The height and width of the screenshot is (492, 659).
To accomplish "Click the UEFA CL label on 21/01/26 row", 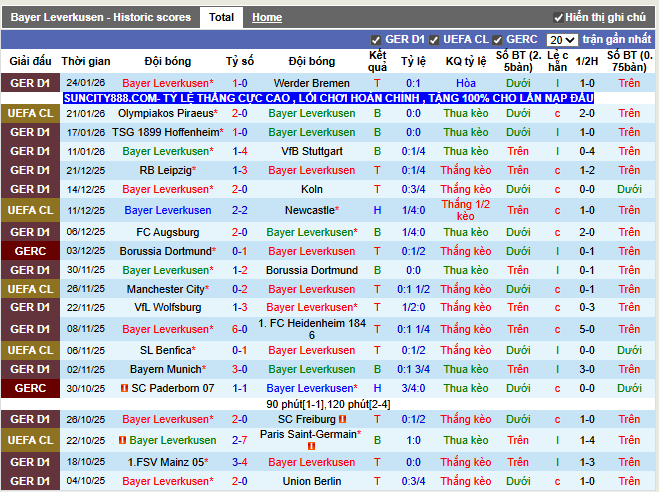I will (x=30, y=113).
